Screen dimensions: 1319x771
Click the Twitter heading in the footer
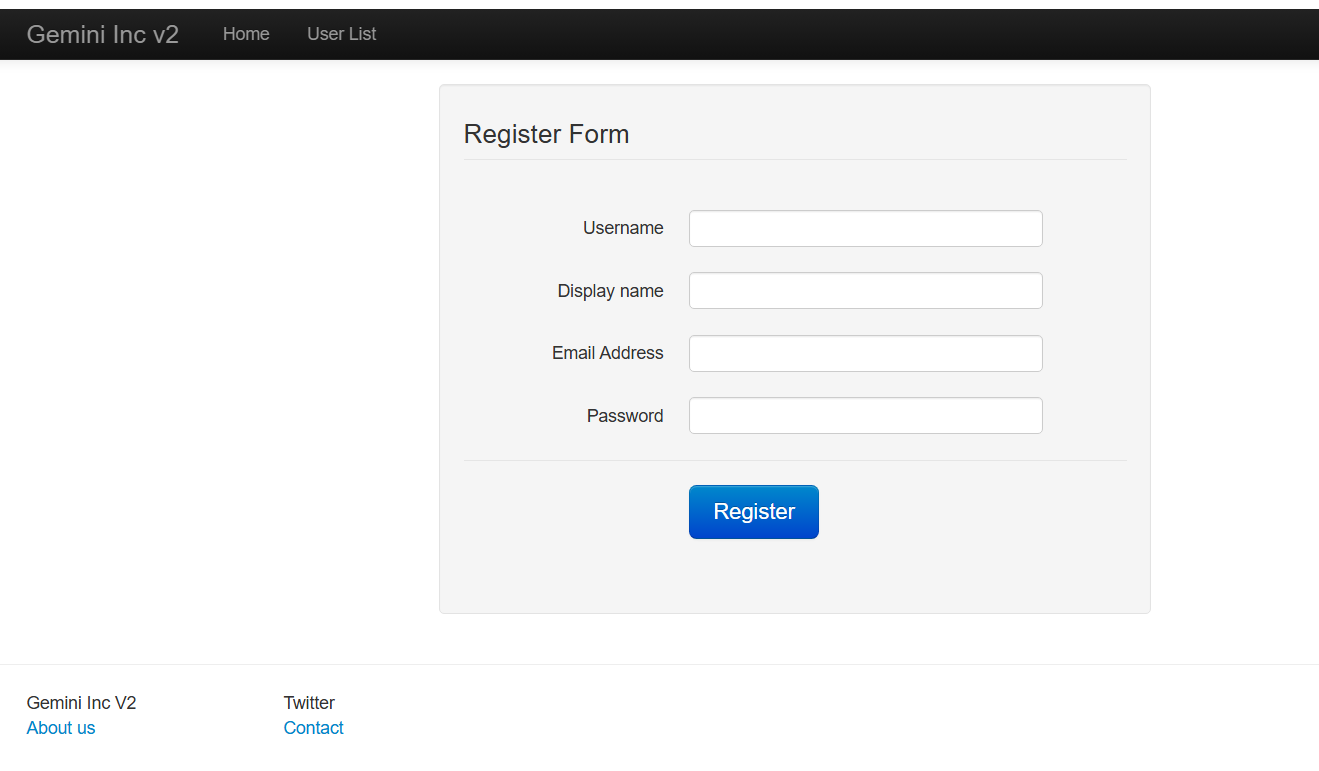tap(309, 703)
